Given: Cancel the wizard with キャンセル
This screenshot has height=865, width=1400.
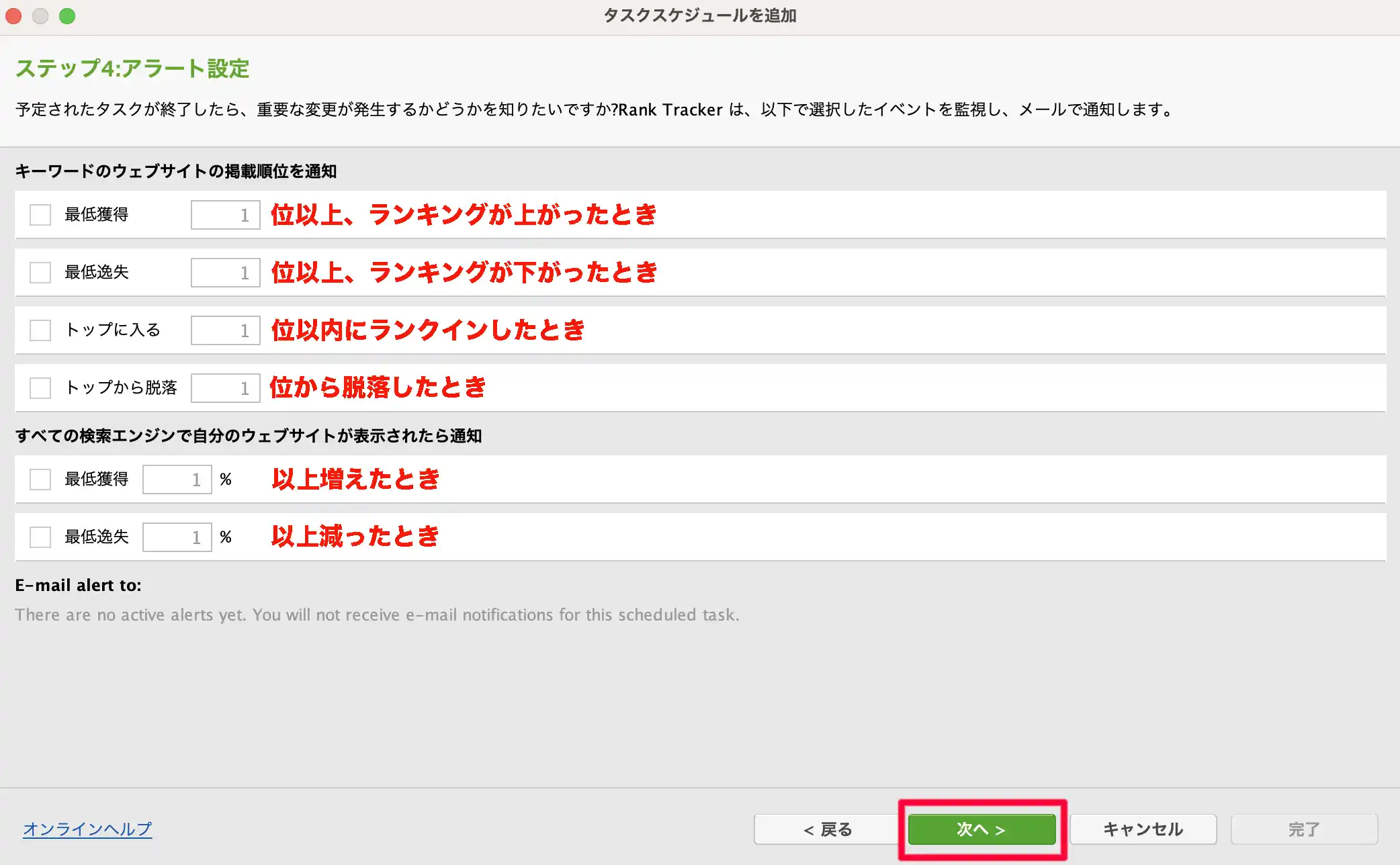Looking at the screenshot, I should pos(1143,829).
